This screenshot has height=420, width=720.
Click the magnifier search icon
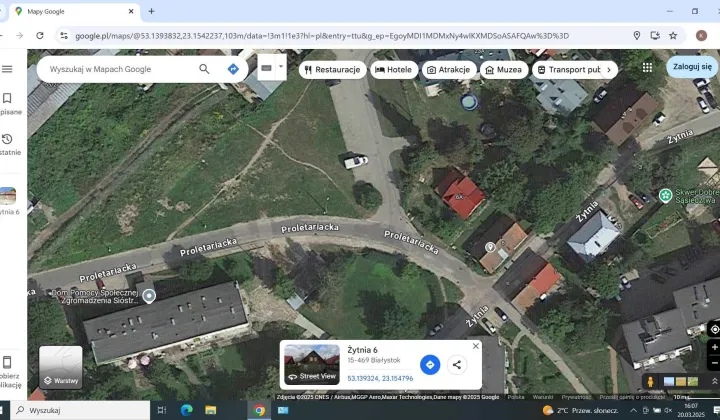pyautogui.click(x=204, y=69)
